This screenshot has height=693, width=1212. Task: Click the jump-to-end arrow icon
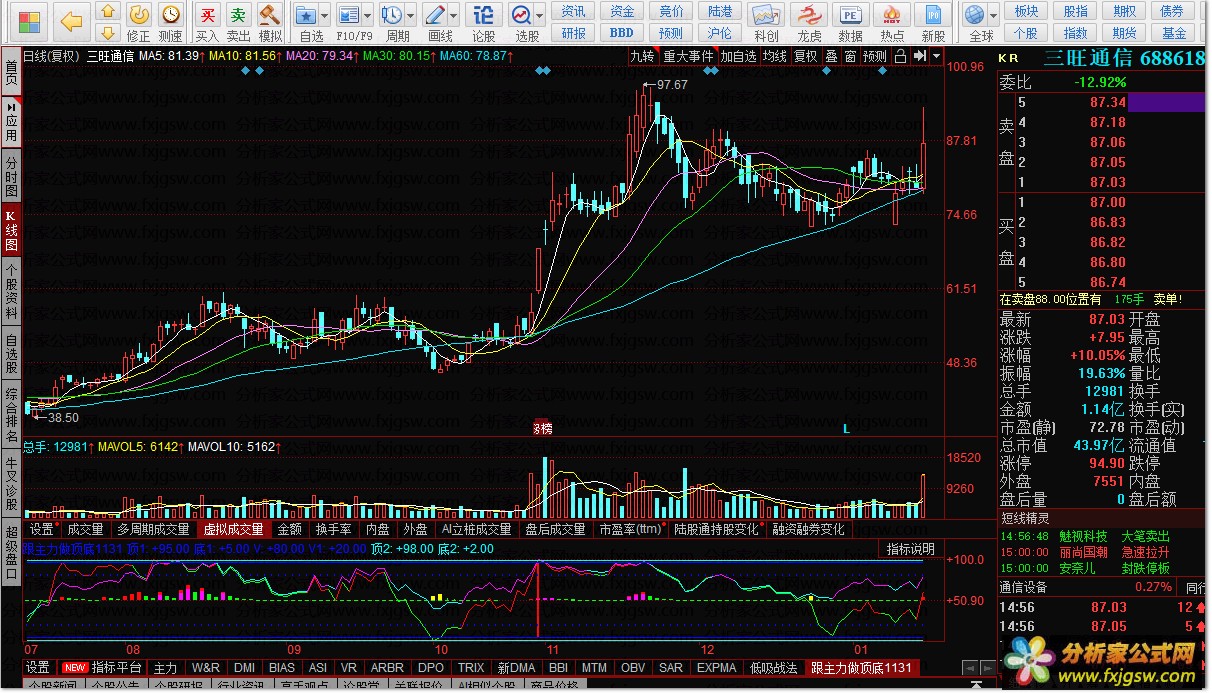pos(918,56)
